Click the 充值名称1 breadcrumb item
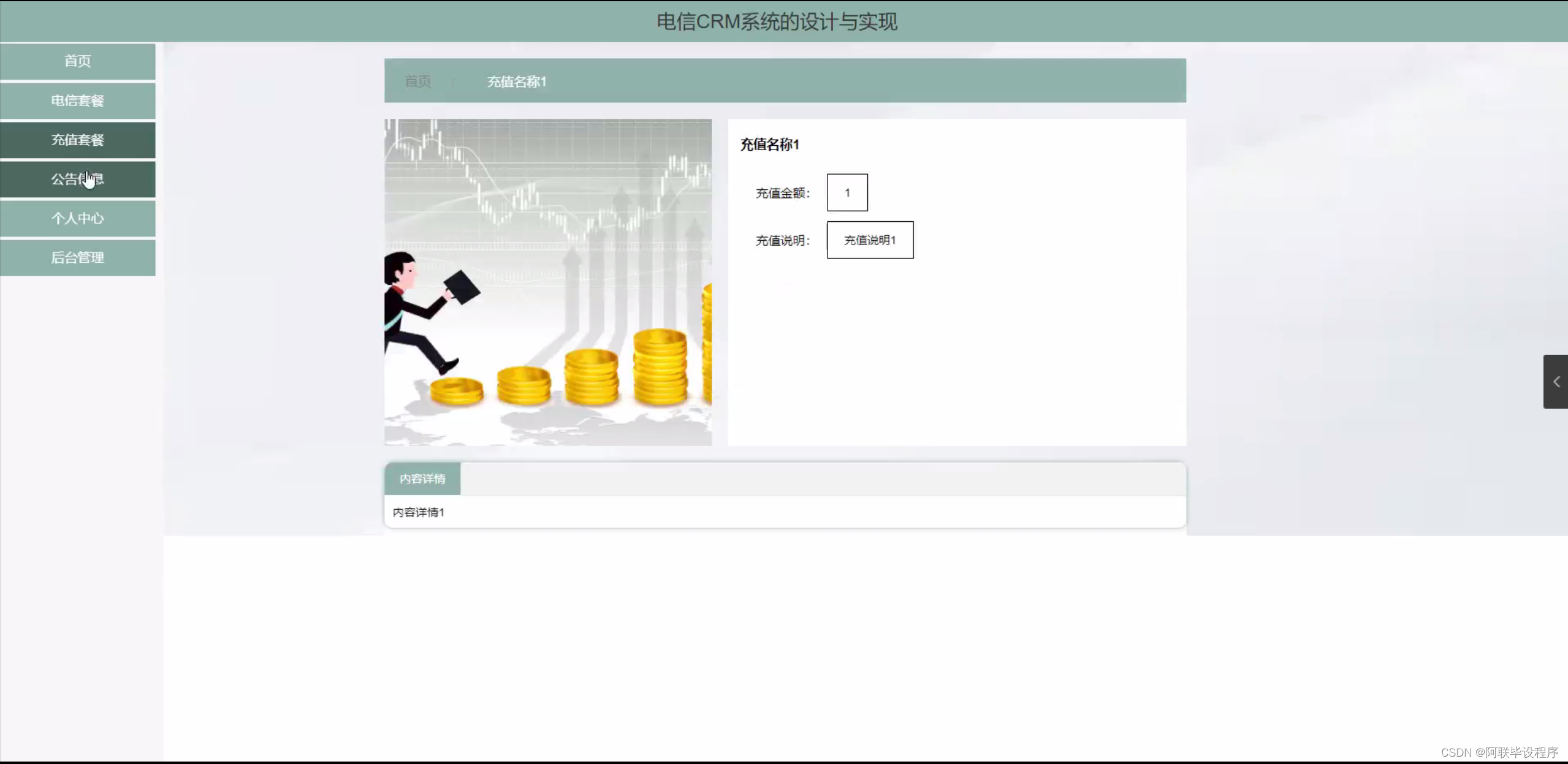1568x764 pixels. [x=516, y=81]
